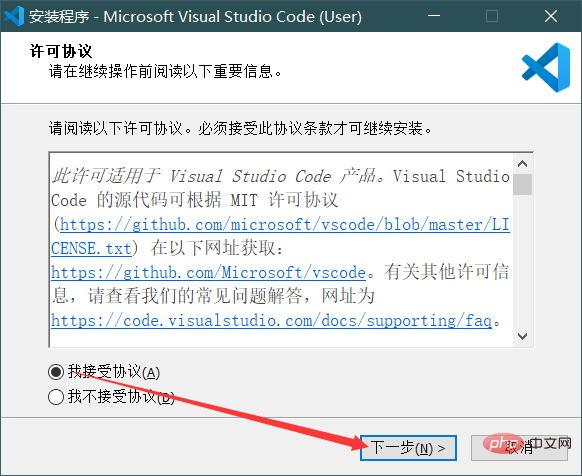Image resolution: width=582 pixels, height=476 pixels.
Task: Click the "下一步(N) >" button
Action: click(408, 448)
